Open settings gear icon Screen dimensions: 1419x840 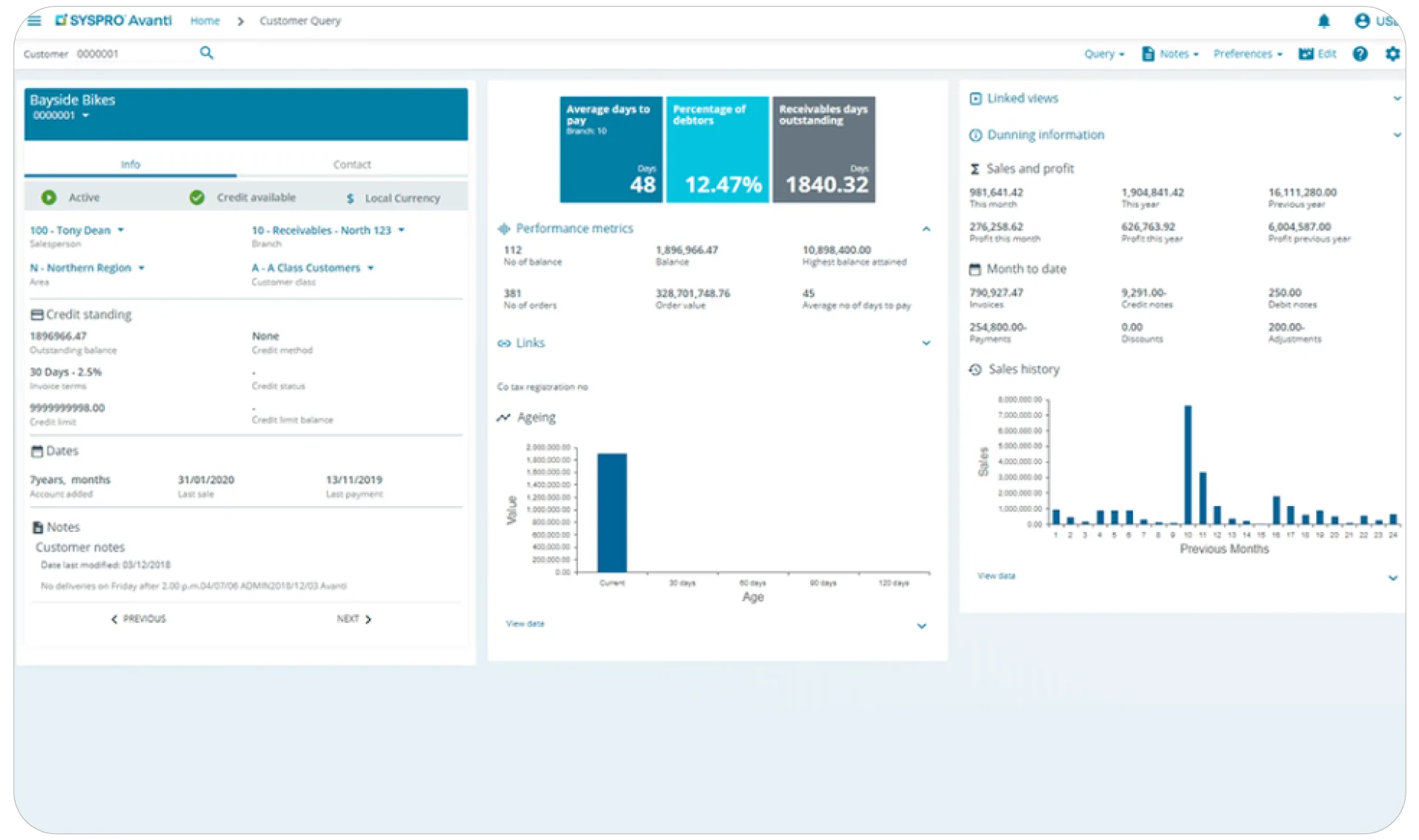[1392, 53]
